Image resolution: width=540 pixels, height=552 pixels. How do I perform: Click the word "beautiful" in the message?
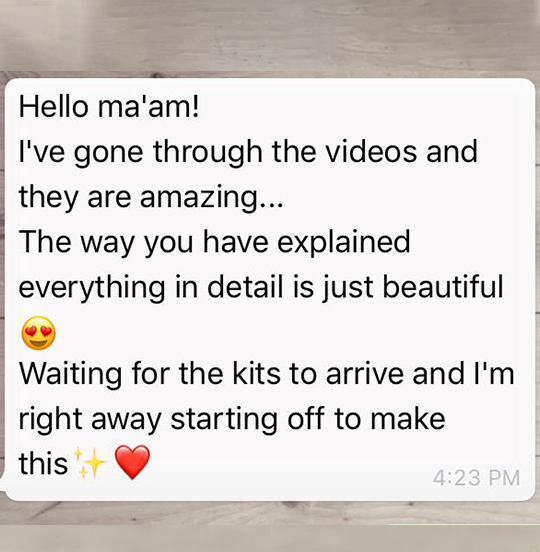click(x=443, y=287)
